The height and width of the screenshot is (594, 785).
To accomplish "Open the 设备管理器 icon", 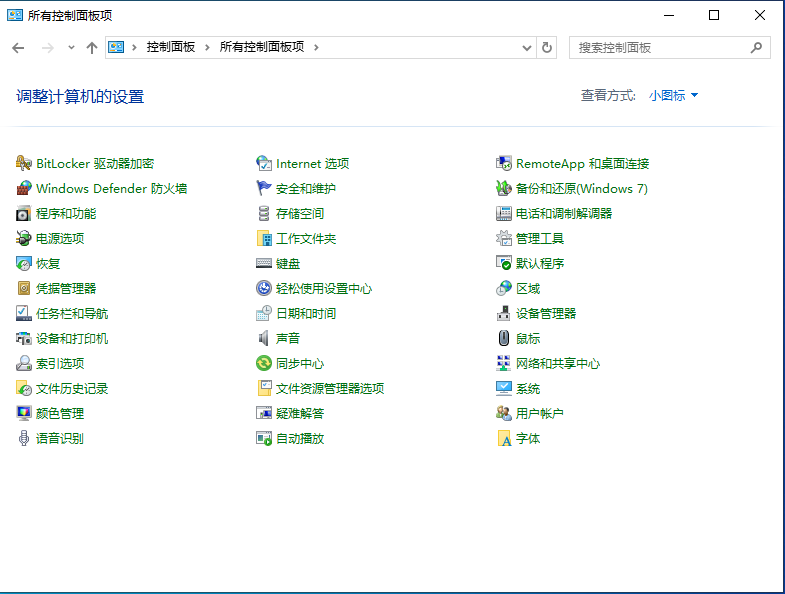I will 504,314.
